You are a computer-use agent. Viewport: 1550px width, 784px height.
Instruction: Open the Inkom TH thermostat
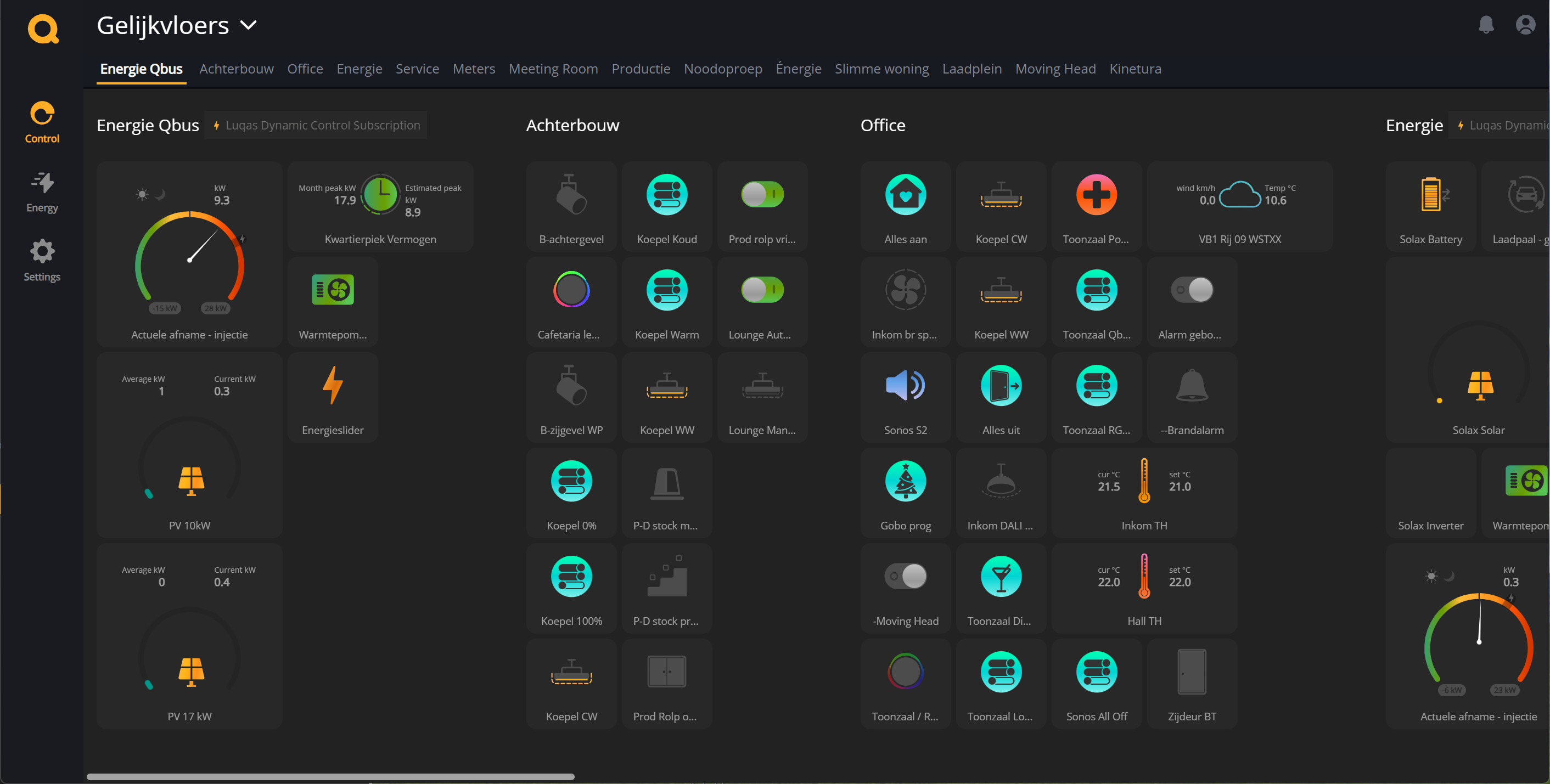click(x=1144, y=493)
